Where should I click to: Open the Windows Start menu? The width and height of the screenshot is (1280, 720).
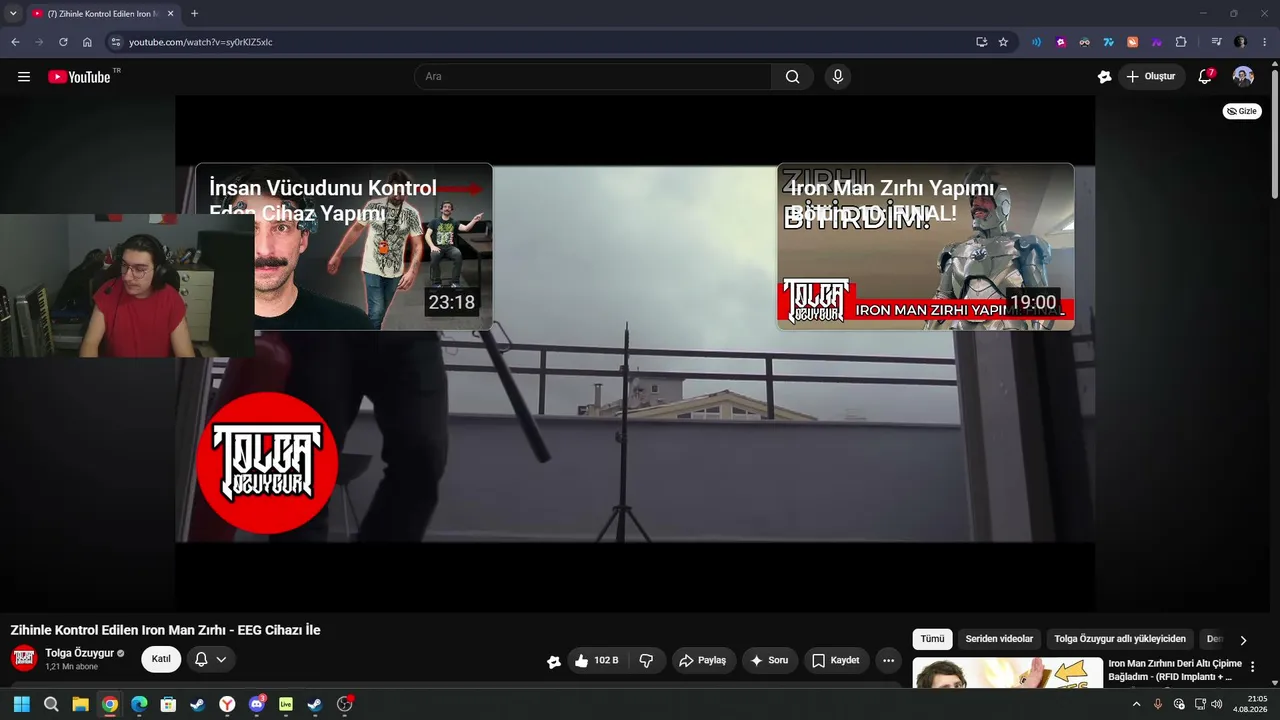click(21, 704)
